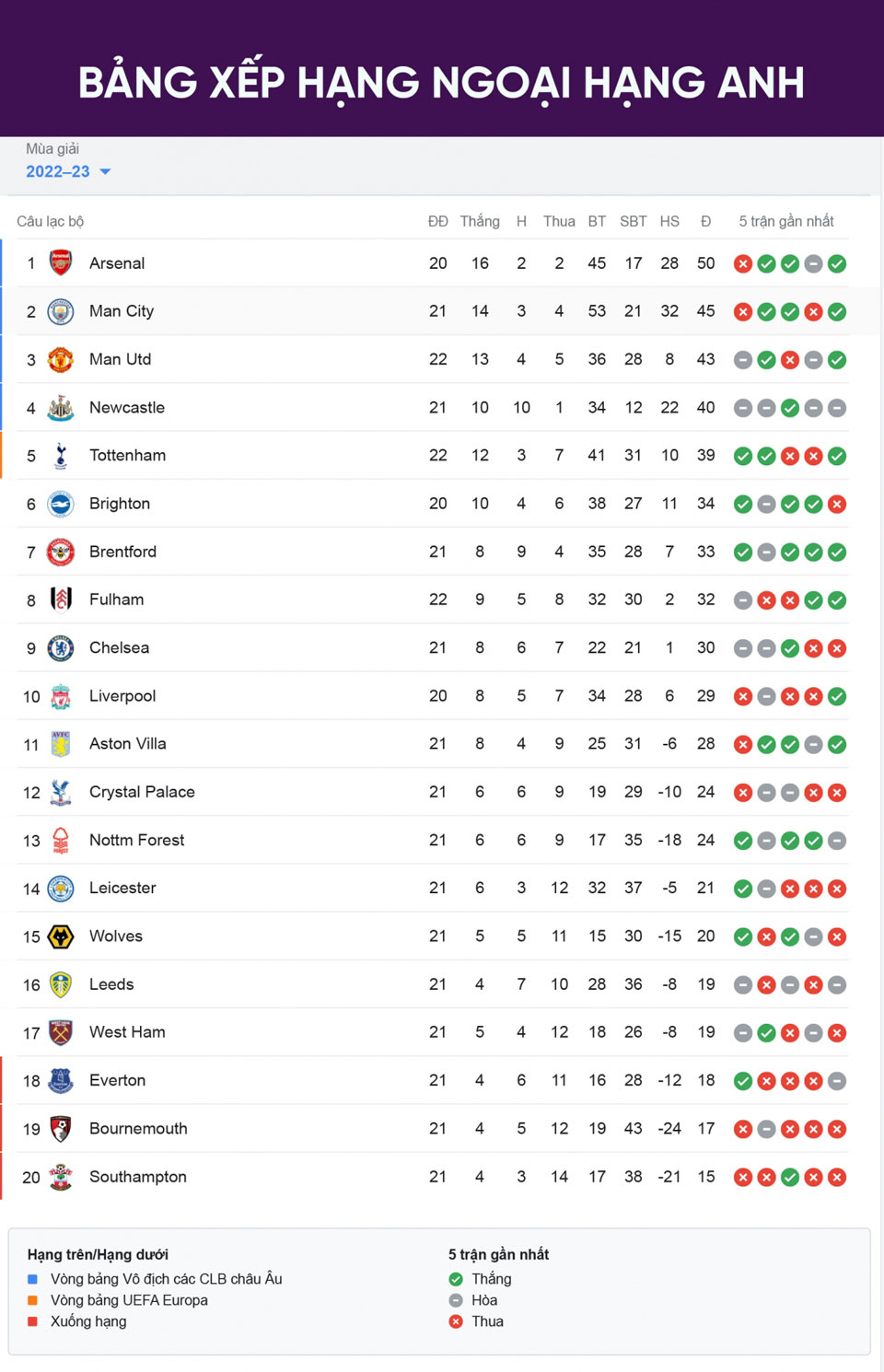Click the green Thắng legend checkmark icon
The width and height of the screenshot is (884, 1372).
456,1279
